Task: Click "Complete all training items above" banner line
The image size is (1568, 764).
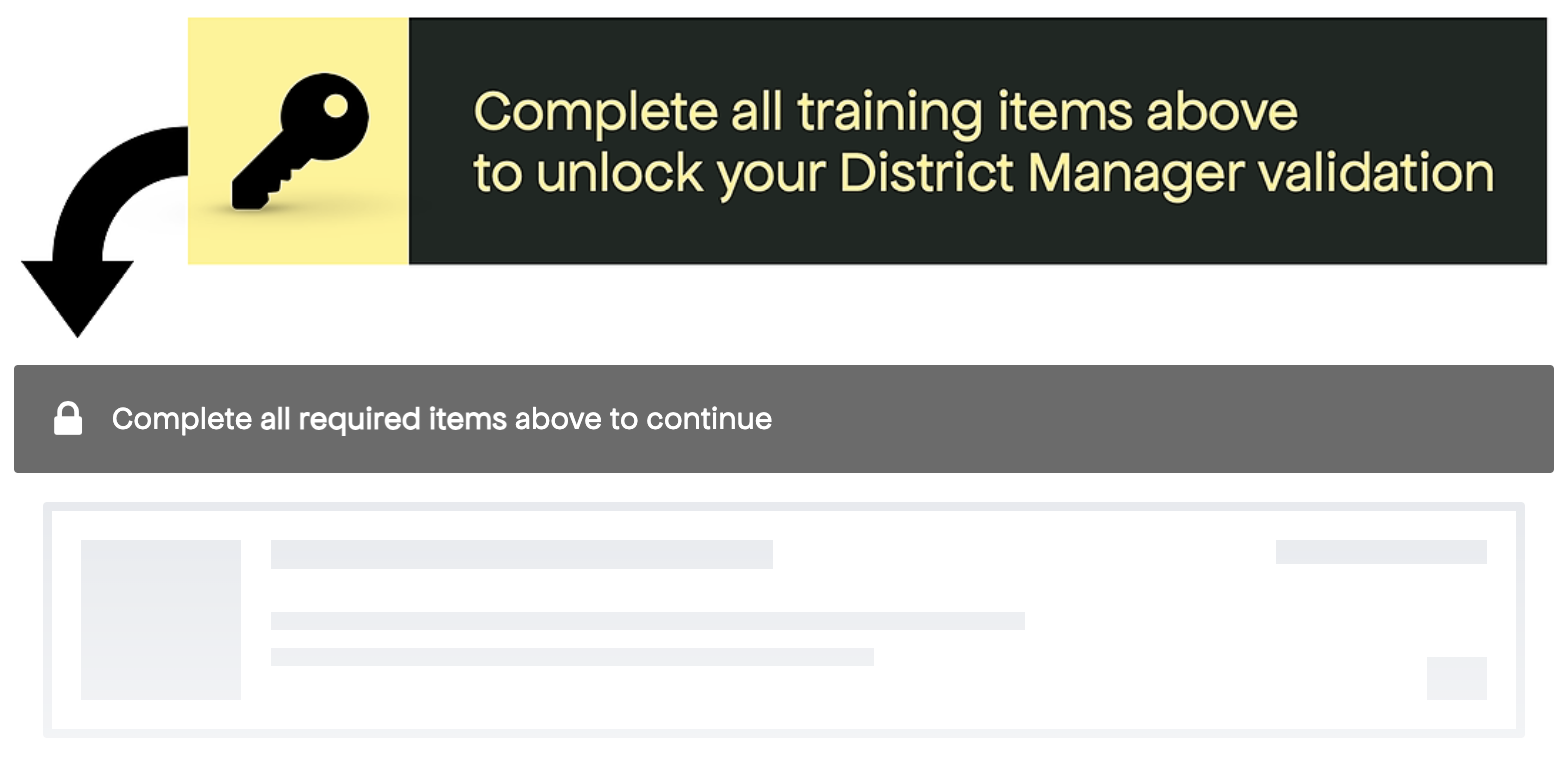Action: pyautogui.click(x=885, y=111)
